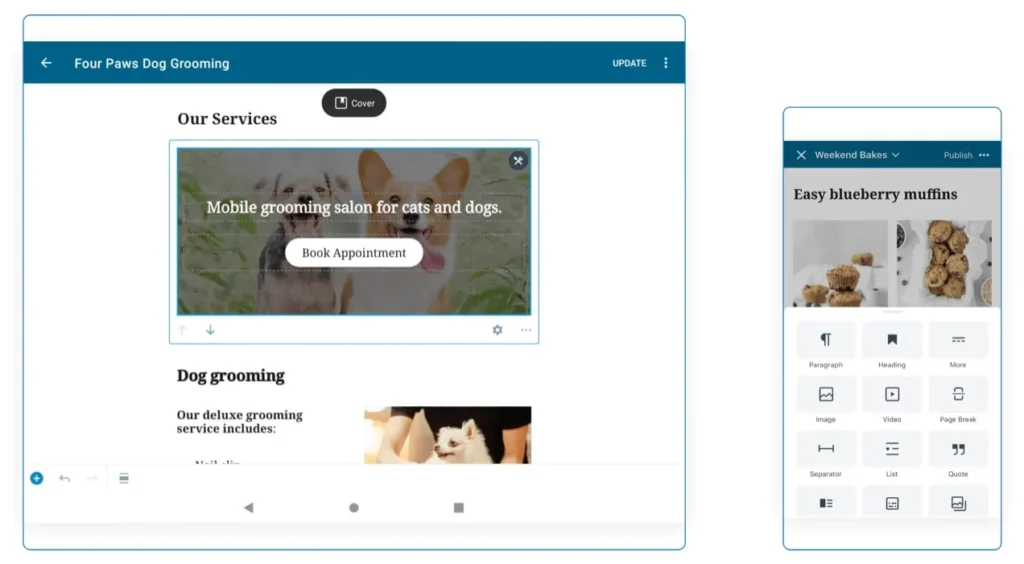Screen dimensions: 1024x564
Task: Select the Dog grooming heading
Action: (231, 375)
